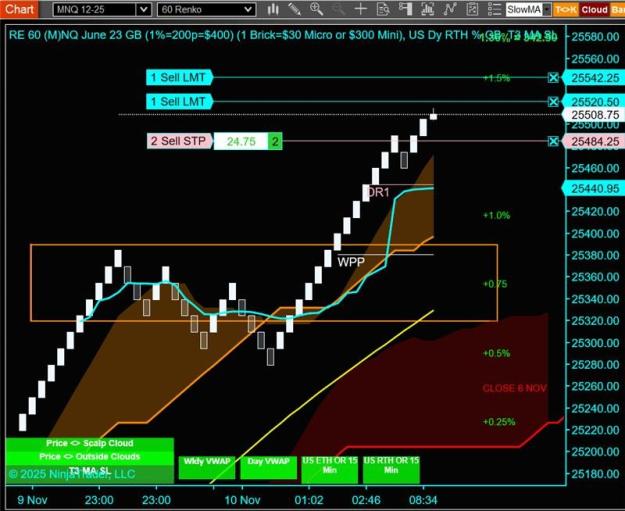625x511 pixels.
Task: Expand the 60 Renko dropdown arrow
Action: point(248,9)
